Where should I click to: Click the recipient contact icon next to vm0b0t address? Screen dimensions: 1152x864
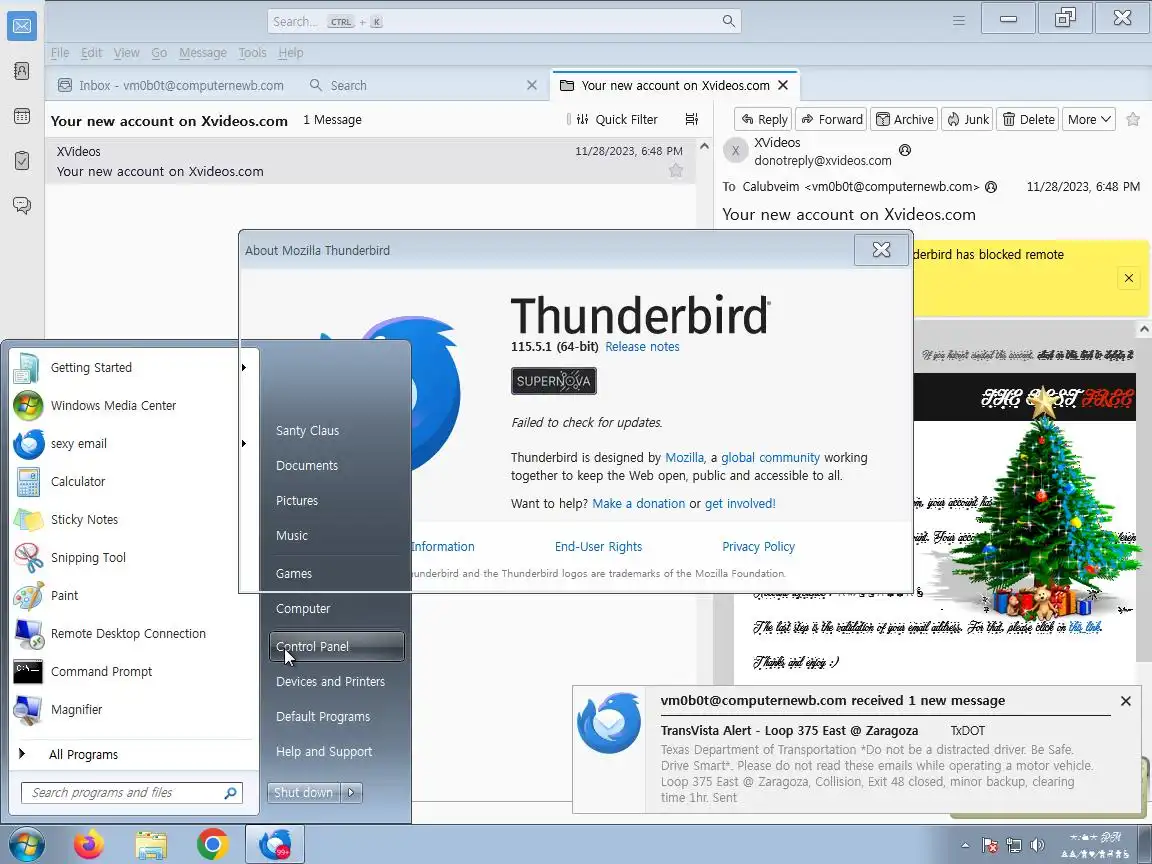coord(991,187)
